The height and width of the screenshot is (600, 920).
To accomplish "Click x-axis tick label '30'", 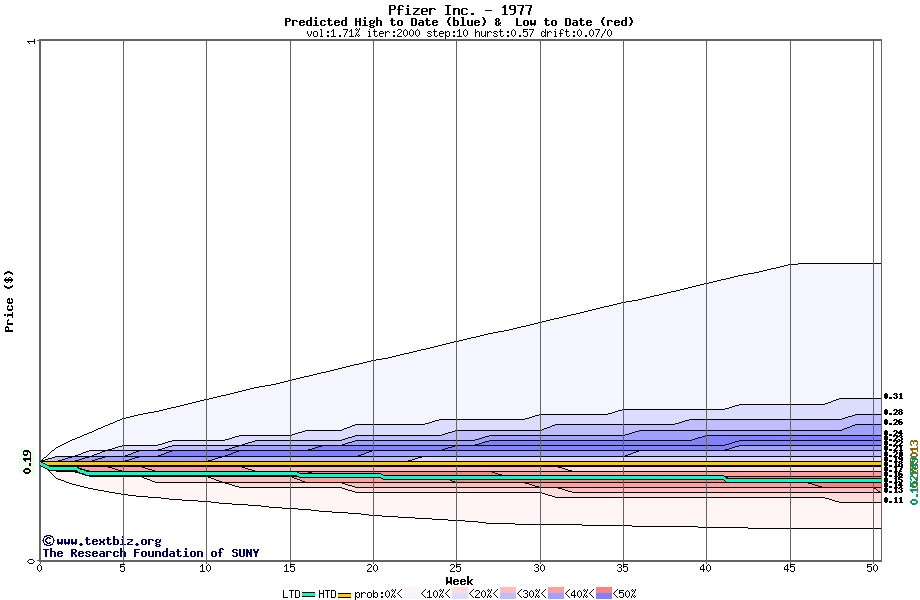I will click(539, 568).
